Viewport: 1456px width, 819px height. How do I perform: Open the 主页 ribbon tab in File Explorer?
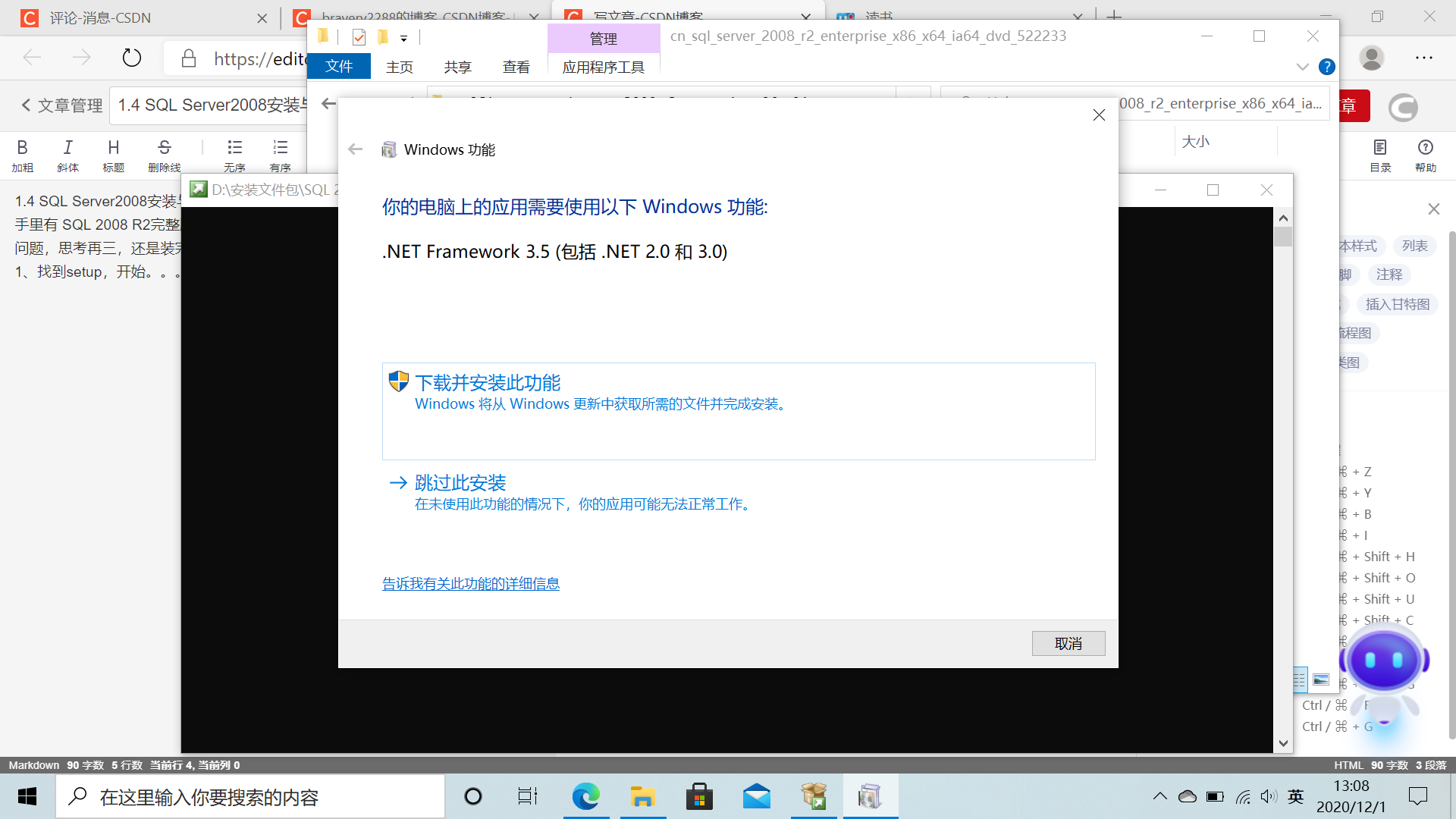[x=400, y=67]
